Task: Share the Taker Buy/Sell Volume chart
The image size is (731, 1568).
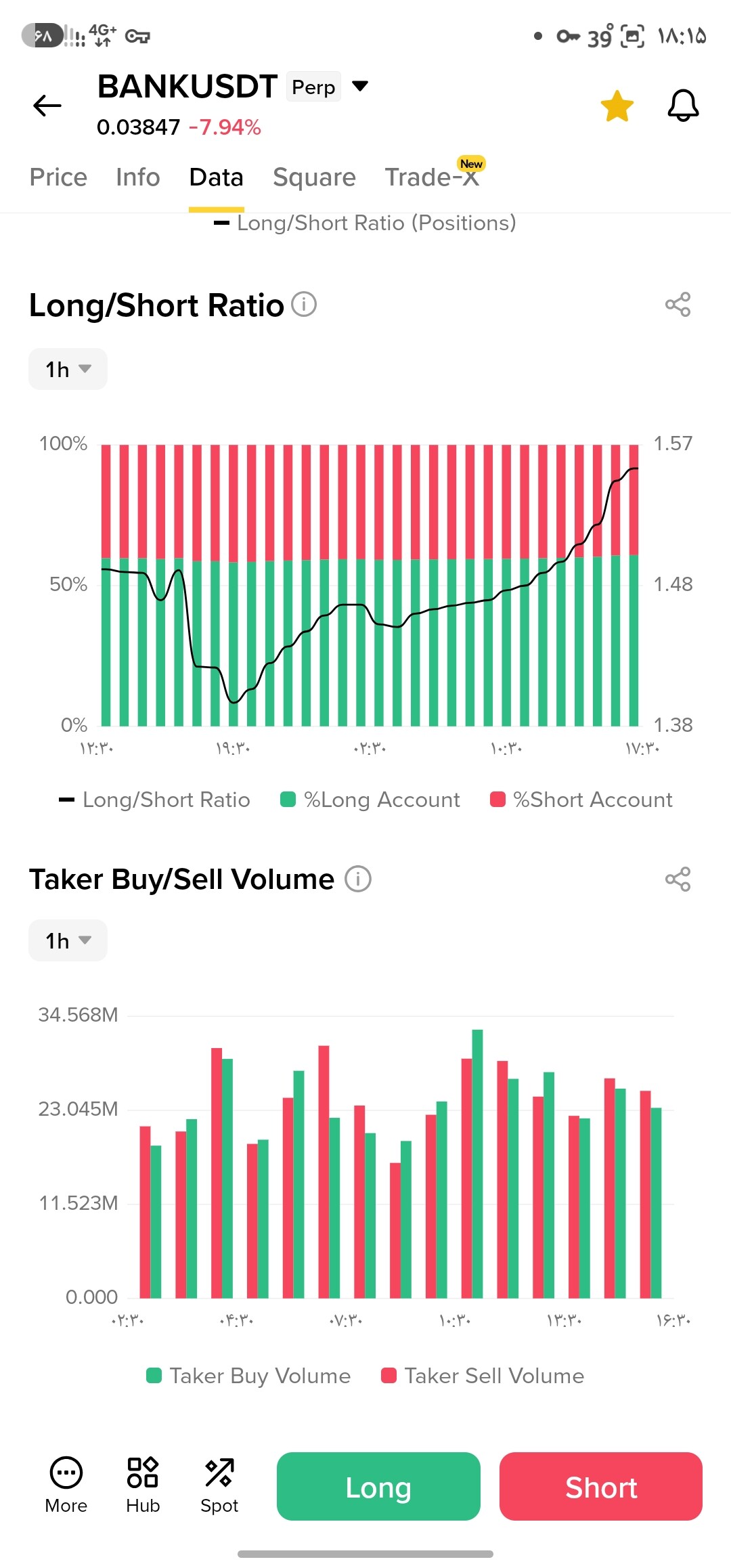Action: [678, 879]
